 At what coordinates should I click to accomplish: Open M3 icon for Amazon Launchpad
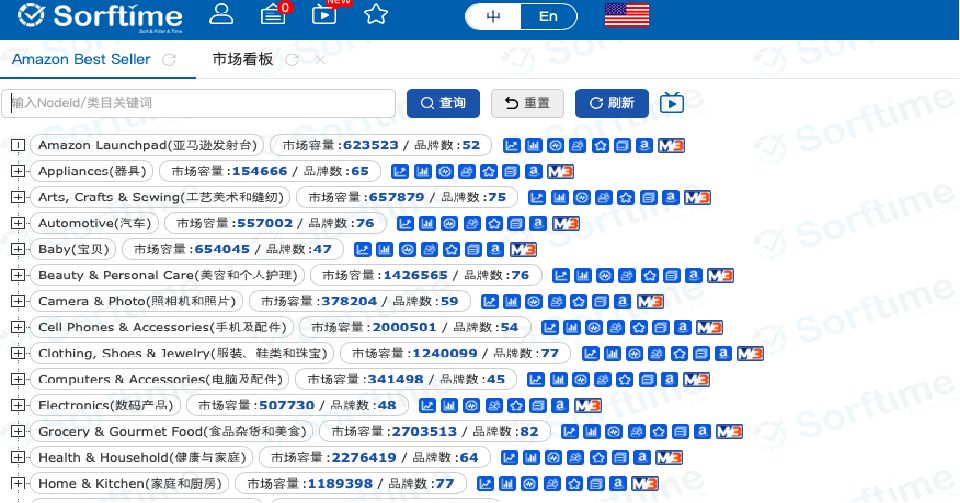671,146
